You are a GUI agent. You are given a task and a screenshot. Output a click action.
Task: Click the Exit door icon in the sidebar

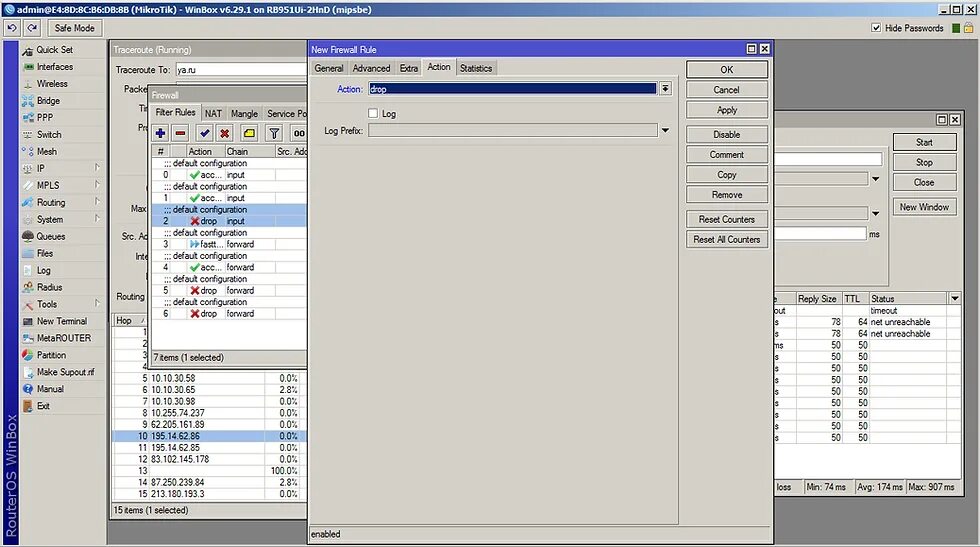pyautogui.click(x=28, y=406)
